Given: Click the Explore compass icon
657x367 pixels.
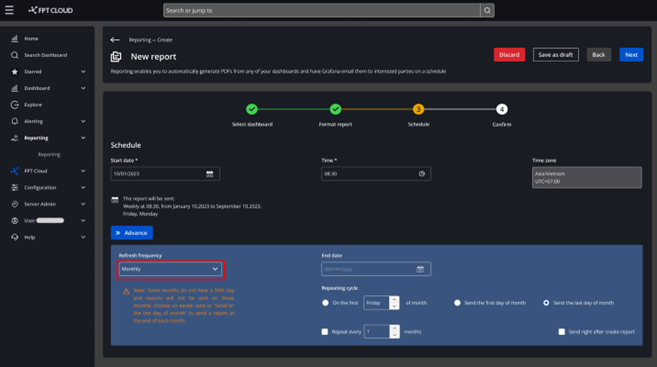Looking at the screenshot, I should point(15,105).
